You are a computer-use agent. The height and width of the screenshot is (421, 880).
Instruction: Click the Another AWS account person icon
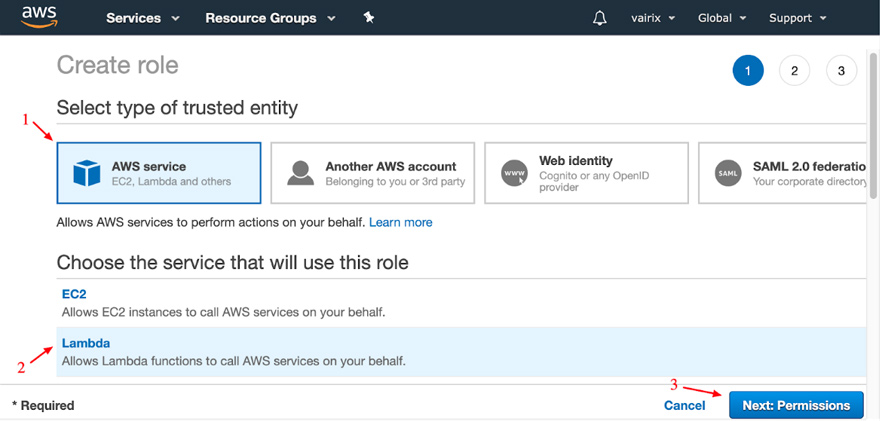(301, 173)
